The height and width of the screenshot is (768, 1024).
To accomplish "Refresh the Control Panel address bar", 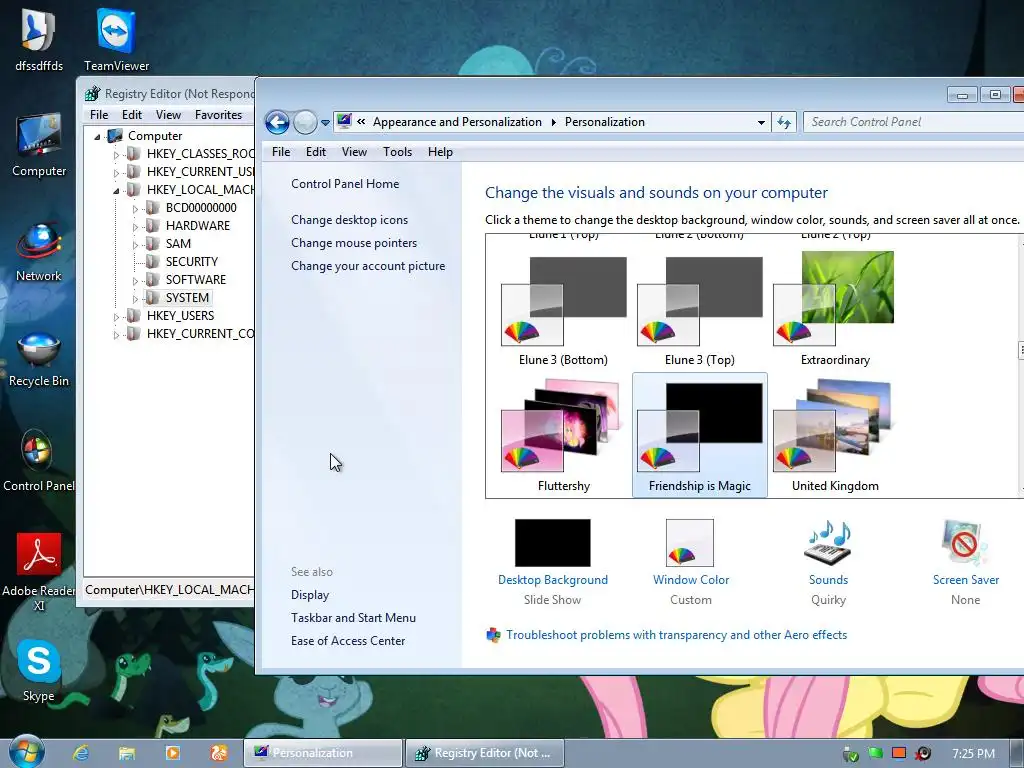I will click(784, 122).
